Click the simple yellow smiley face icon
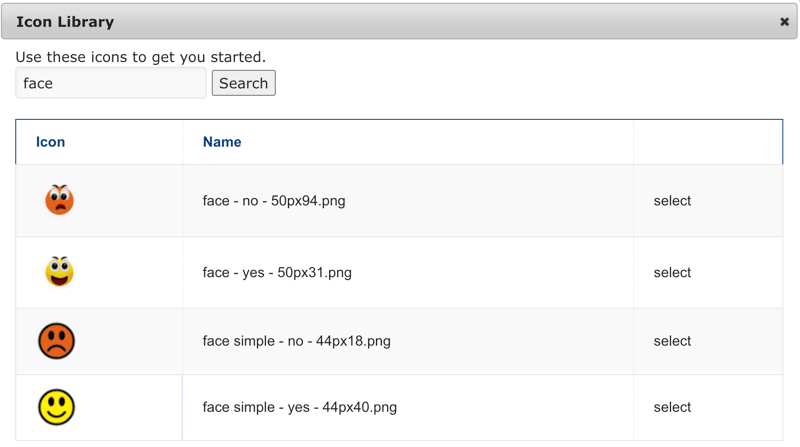Viewport: 800px width, 447px height. click(x=57, y=407)
